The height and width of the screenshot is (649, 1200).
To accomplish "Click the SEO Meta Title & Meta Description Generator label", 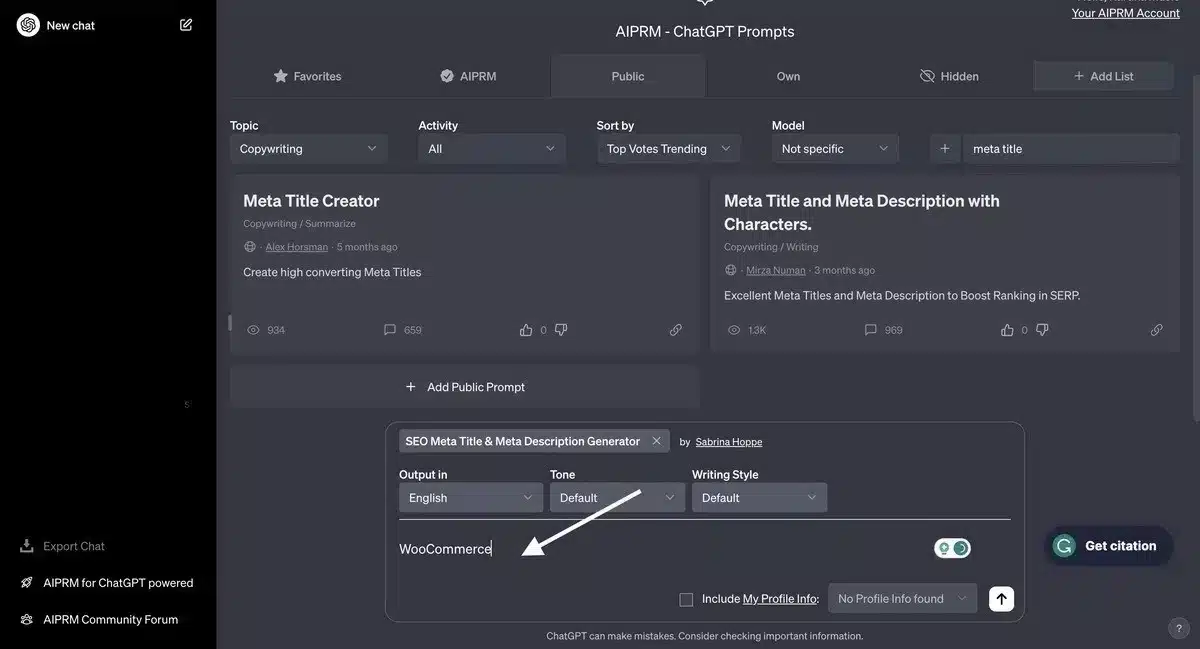I will (522, 441).
